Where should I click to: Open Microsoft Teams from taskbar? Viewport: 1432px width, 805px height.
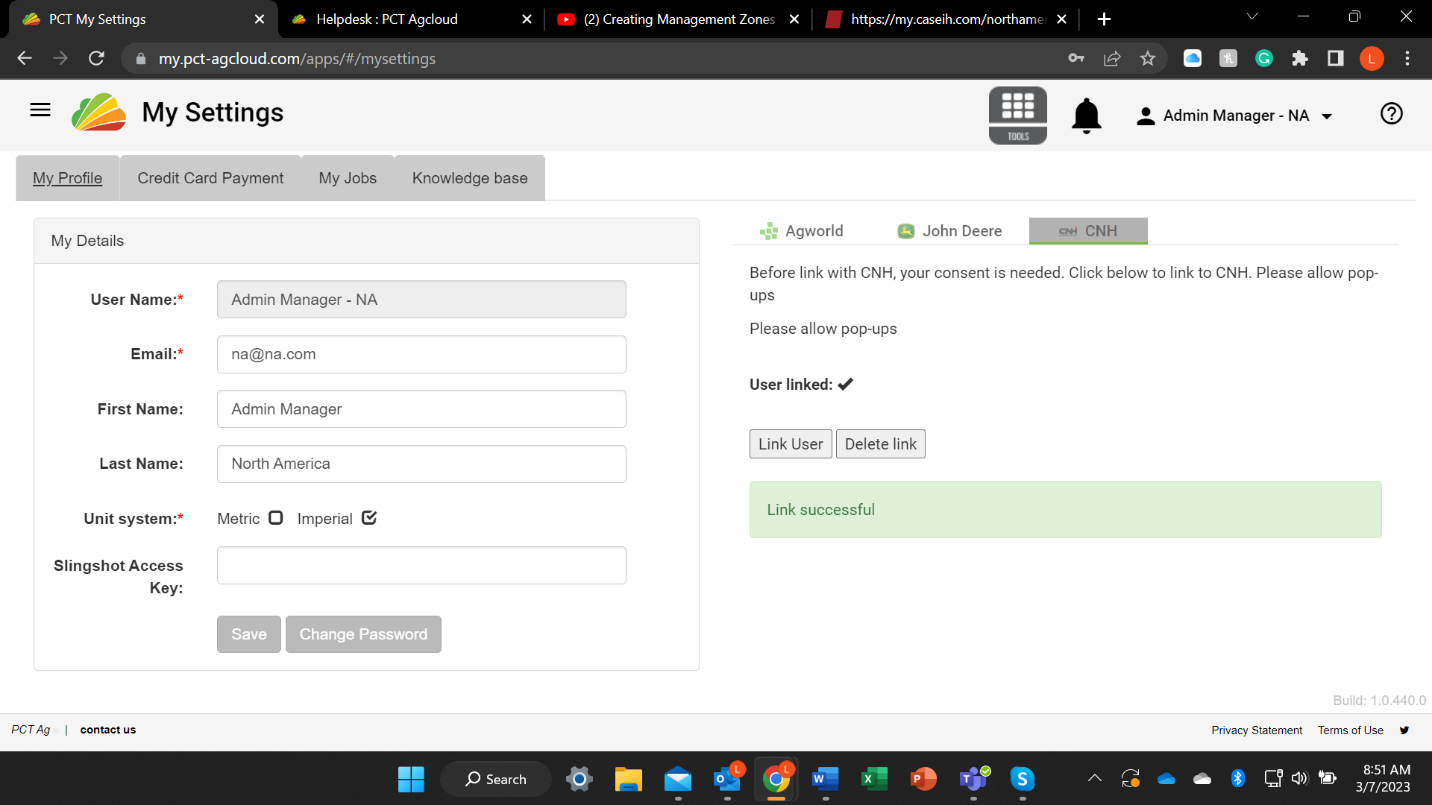point(973,779)
